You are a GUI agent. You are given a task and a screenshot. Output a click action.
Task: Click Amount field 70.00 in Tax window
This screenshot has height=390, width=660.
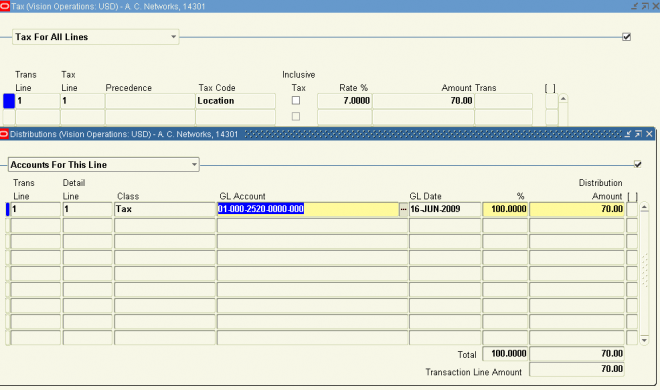423,101
